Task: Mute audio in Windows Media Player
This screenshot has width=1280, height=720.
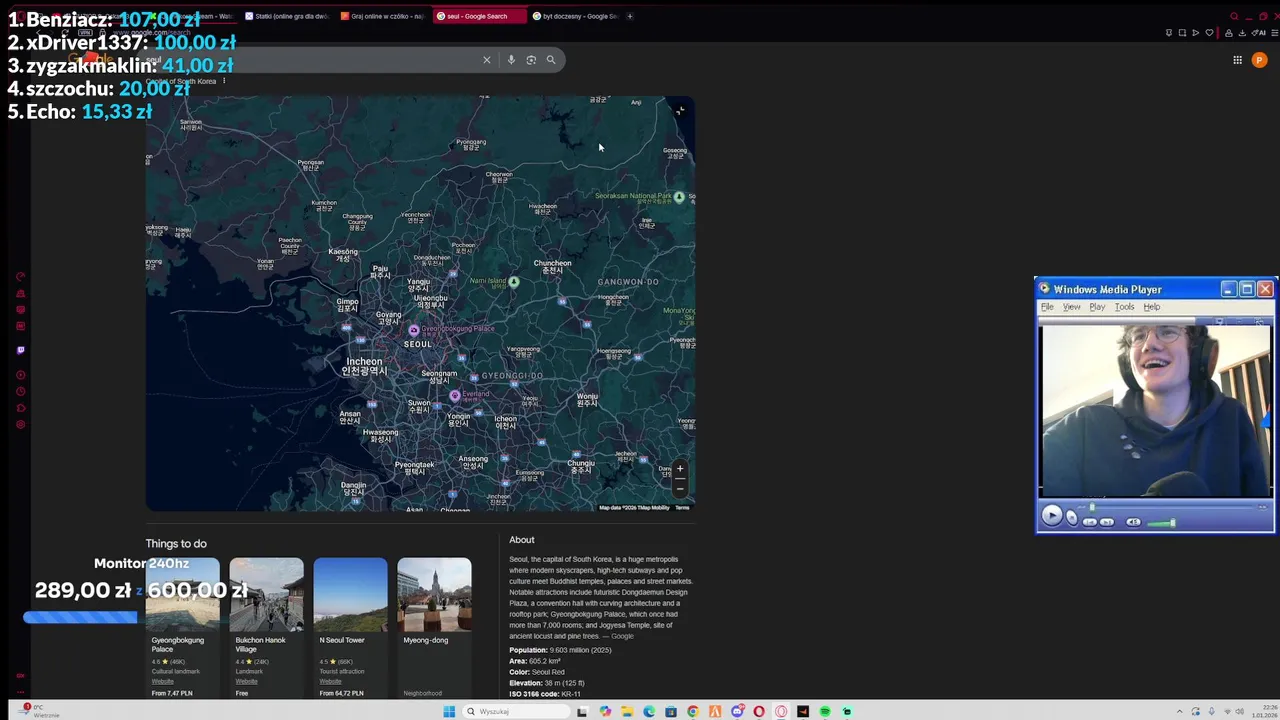Action: coord(1133,522)
